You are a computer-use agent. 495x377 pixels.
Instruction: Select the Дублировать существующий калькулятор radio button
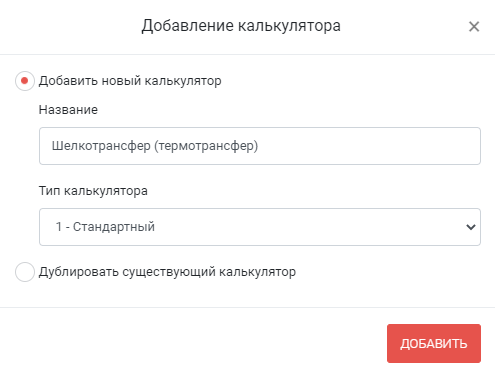[x=25, y=272]
